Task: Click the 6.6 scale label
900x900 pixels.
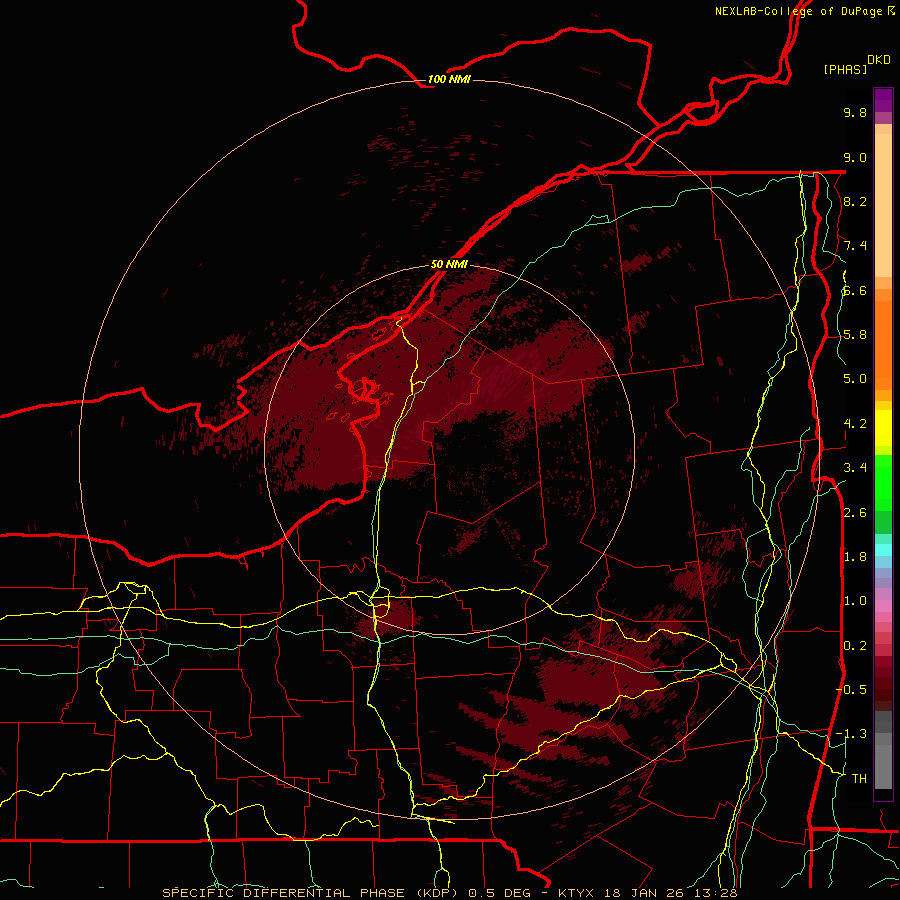Action: 855,290
